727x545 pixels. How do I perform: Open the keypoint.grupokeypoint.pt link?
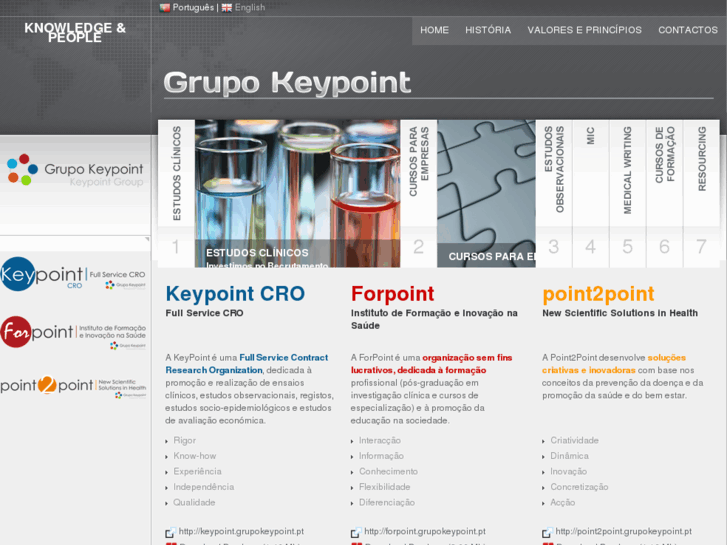pos(241,531)
